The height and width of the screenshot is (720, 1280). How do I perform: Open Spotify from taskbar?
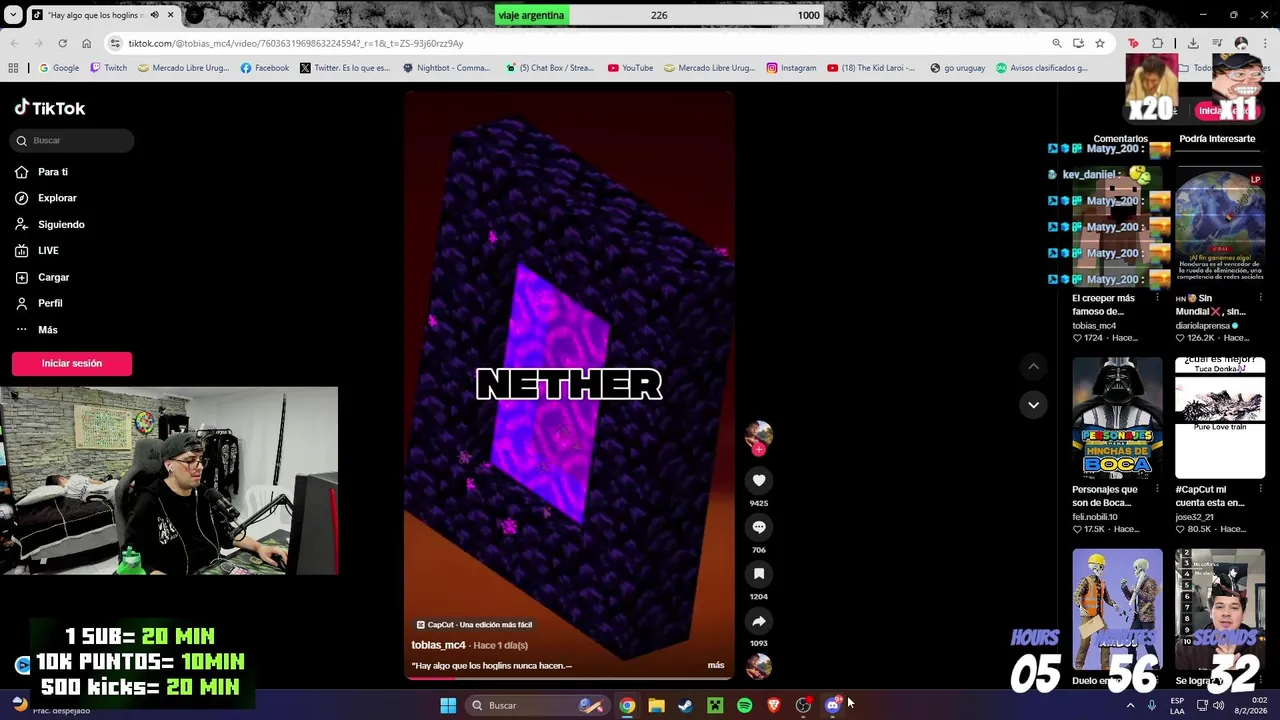744,705
